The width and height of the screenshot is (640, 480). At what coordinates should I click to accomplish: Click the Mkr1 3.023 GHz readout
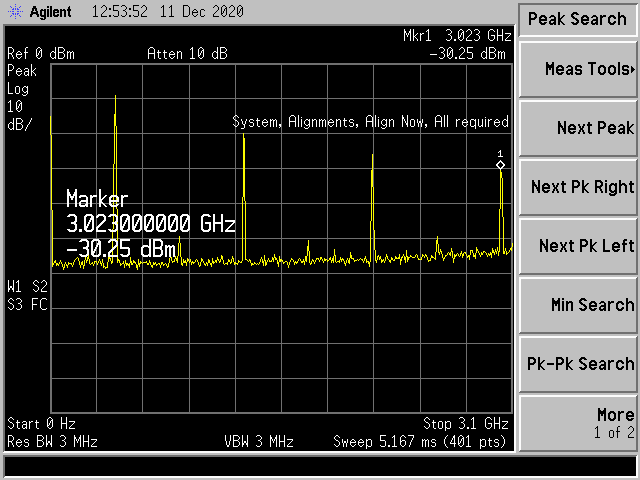pyautogui.click(x=457, y=36)
